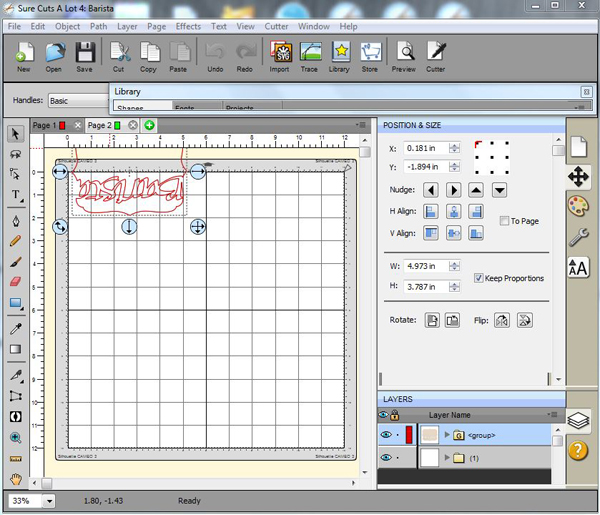Expand the group layer tree arrow
600x515 pixels.
pyautogui.click(x=447, y=435)
